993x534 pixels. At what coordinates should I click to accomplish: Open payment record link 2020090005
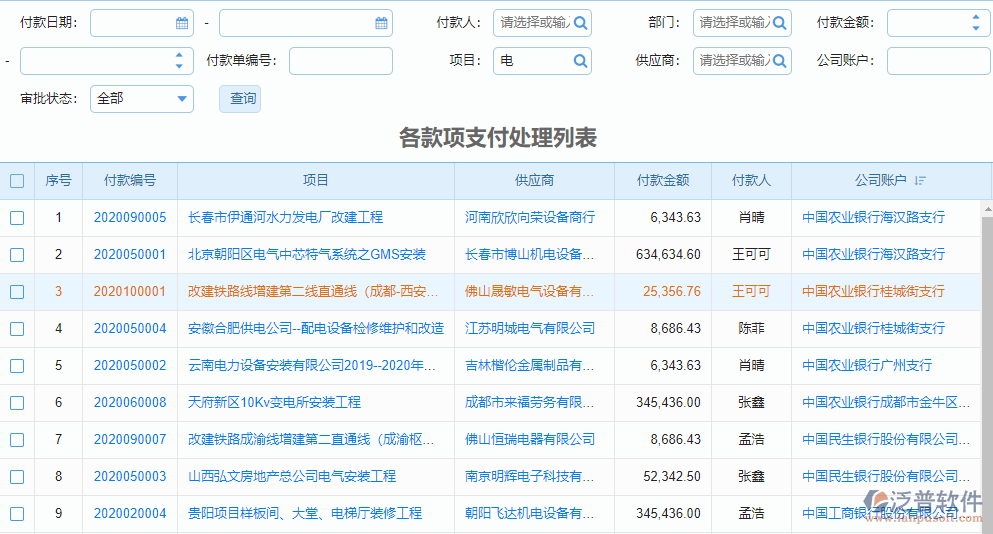click(x=130, y=218)
